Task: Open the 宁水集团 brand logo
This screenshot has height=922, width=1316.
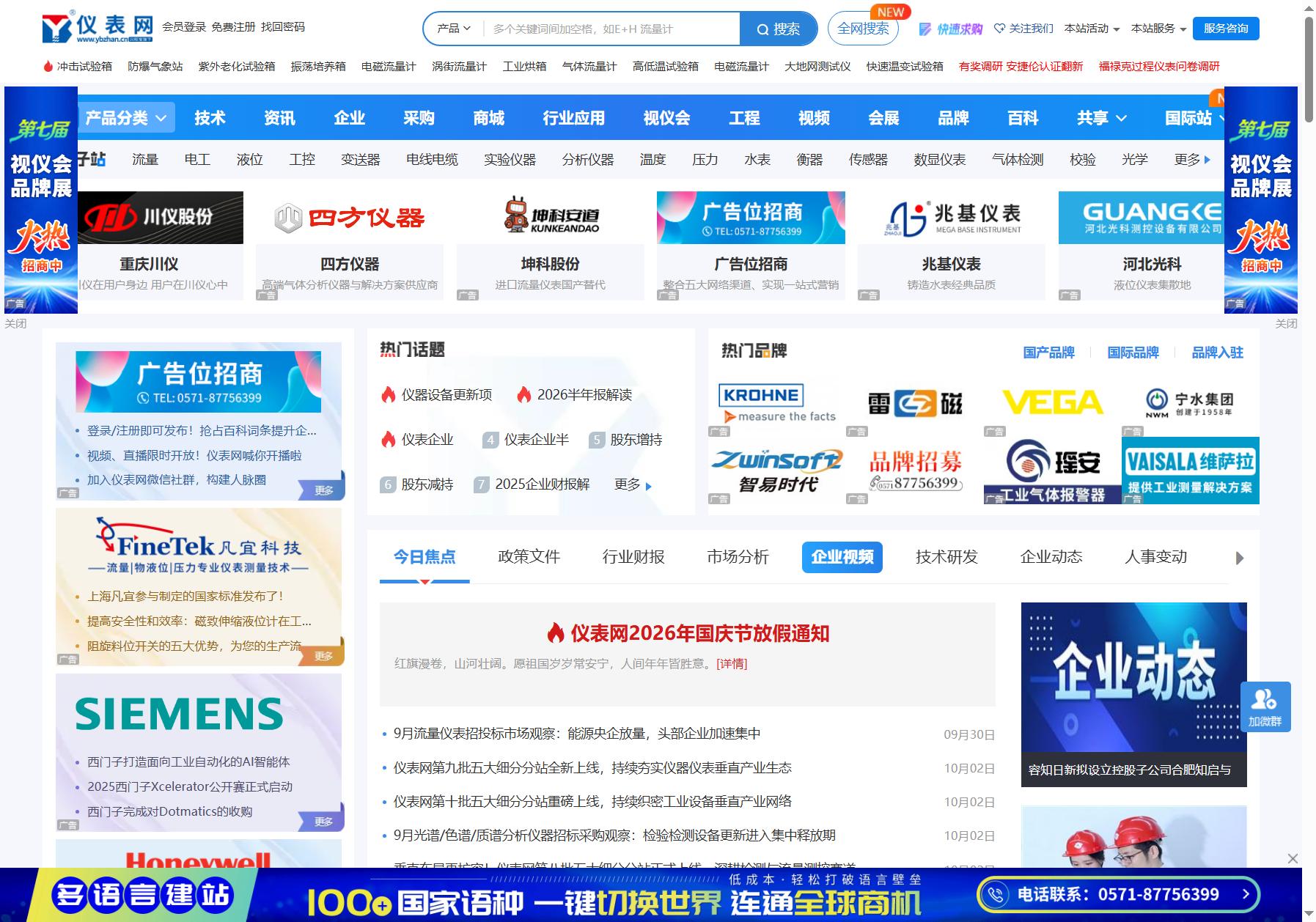Action: pyautogui.click(x=1190, y=403)
